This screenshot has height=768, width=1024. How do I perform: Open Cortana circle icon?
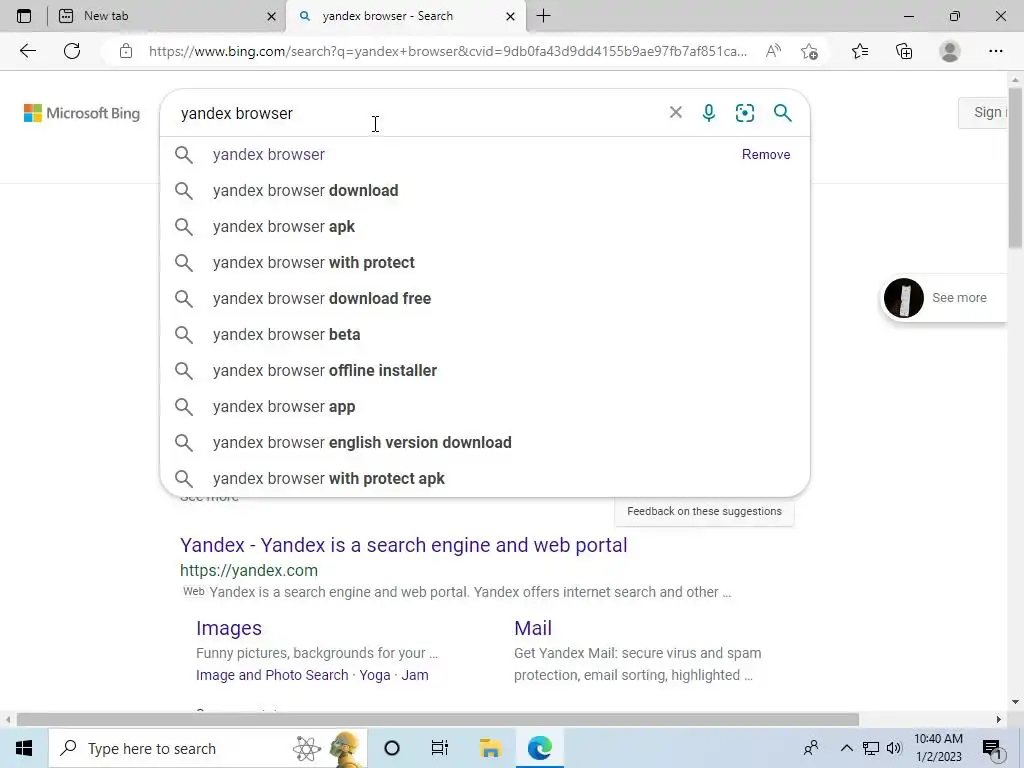392,748
